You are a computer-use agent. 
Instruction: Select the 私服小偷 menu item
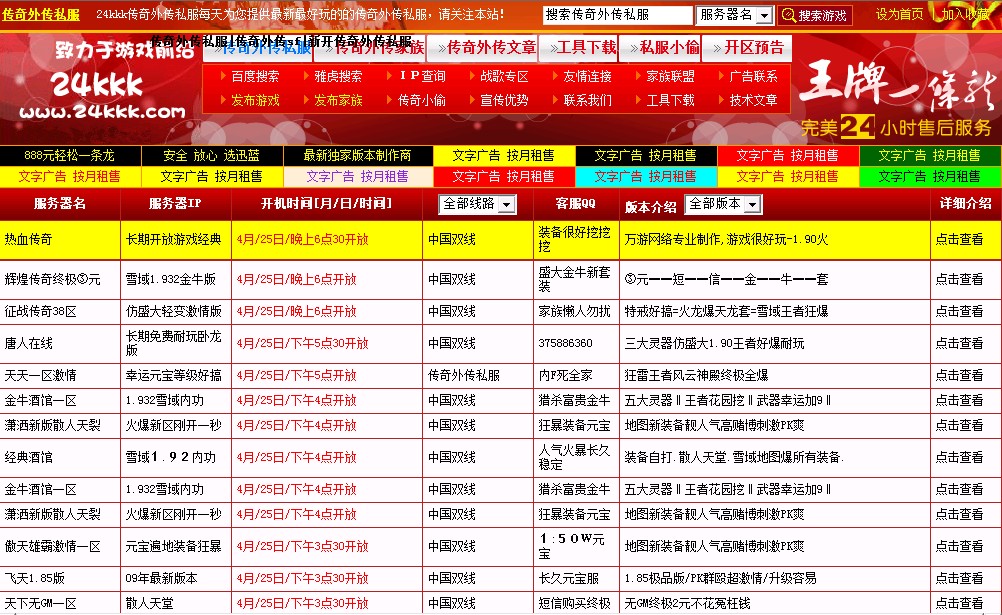click(x=660, y=47)
